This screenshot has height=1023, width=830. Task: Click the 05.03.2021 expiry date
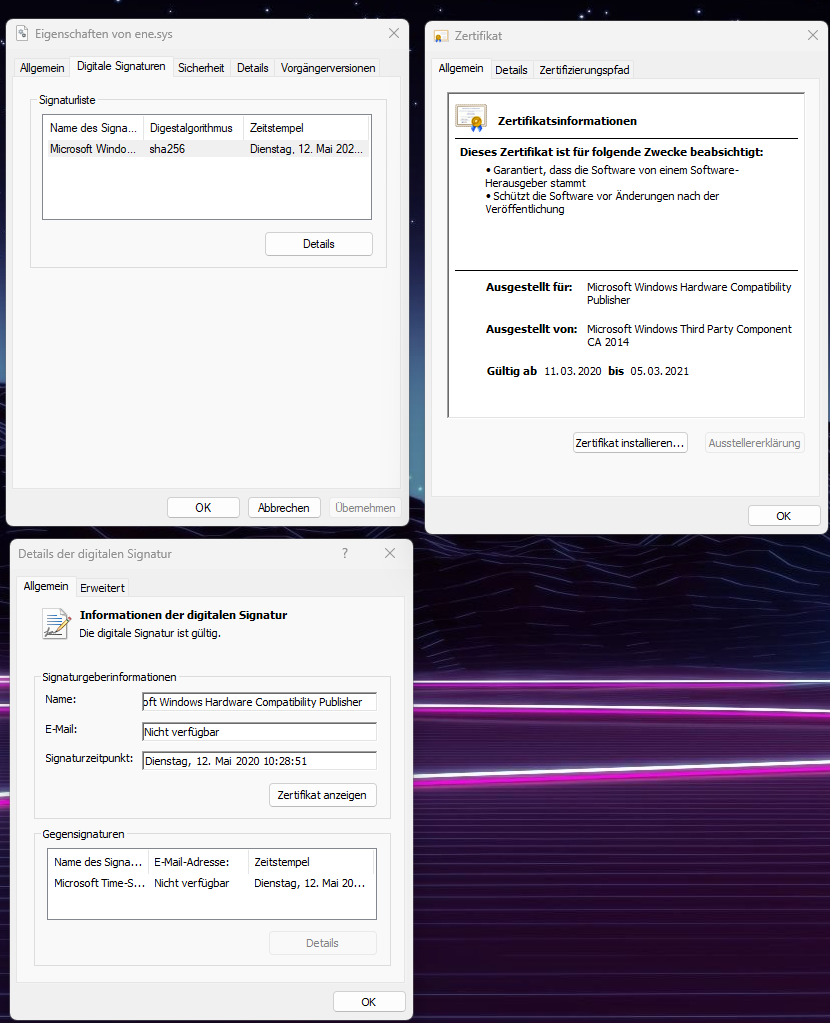pos(660,371)
